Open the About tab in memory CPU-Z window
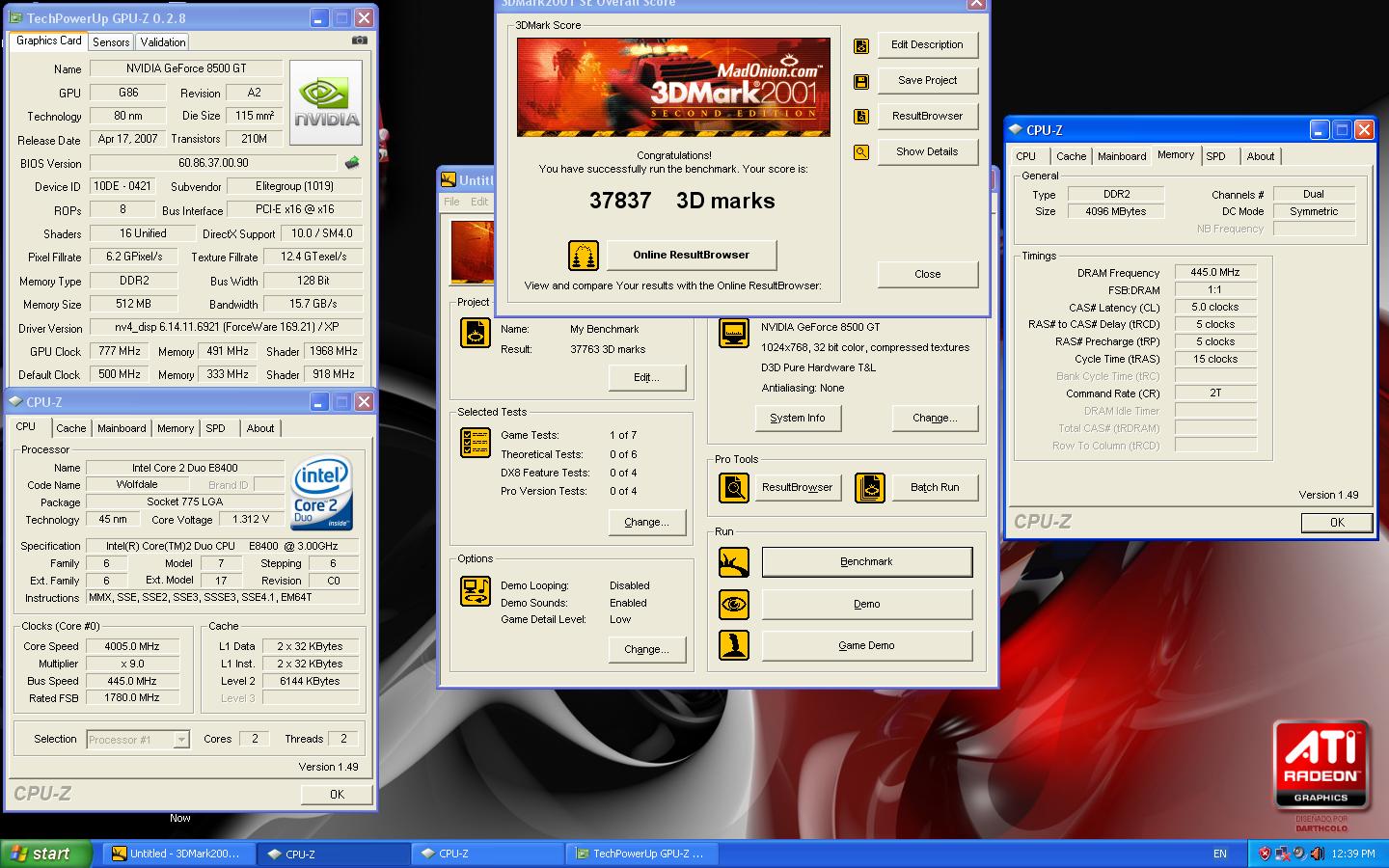 [x=1260, y=156]
